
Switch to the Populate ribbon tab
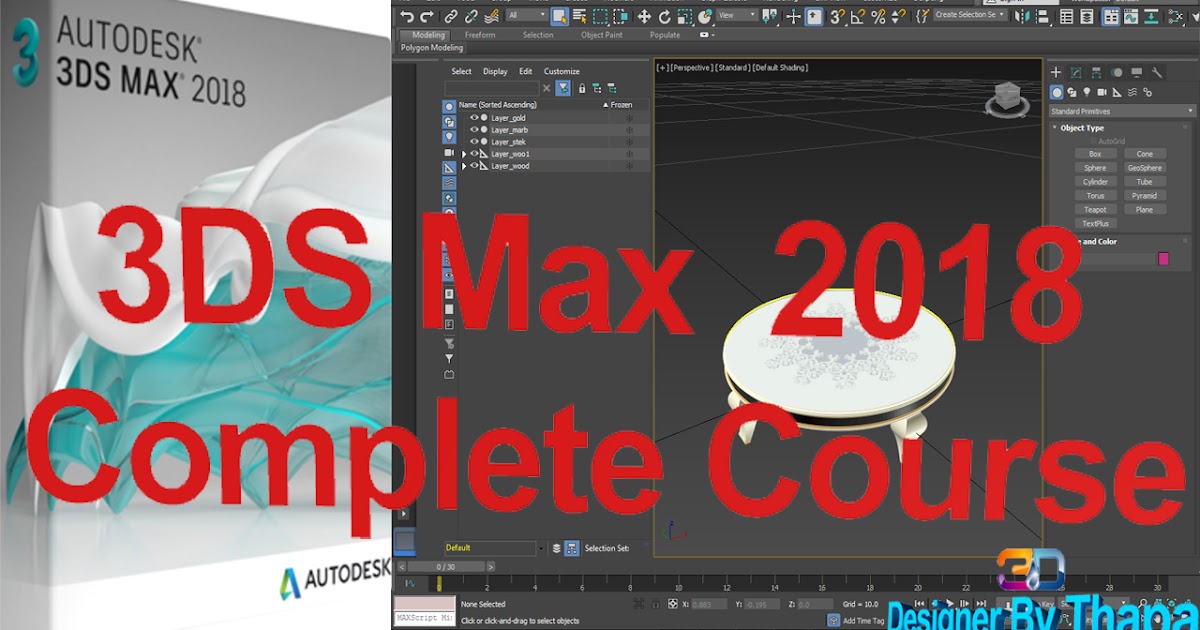pyautogui.click(x=665, y=35)
